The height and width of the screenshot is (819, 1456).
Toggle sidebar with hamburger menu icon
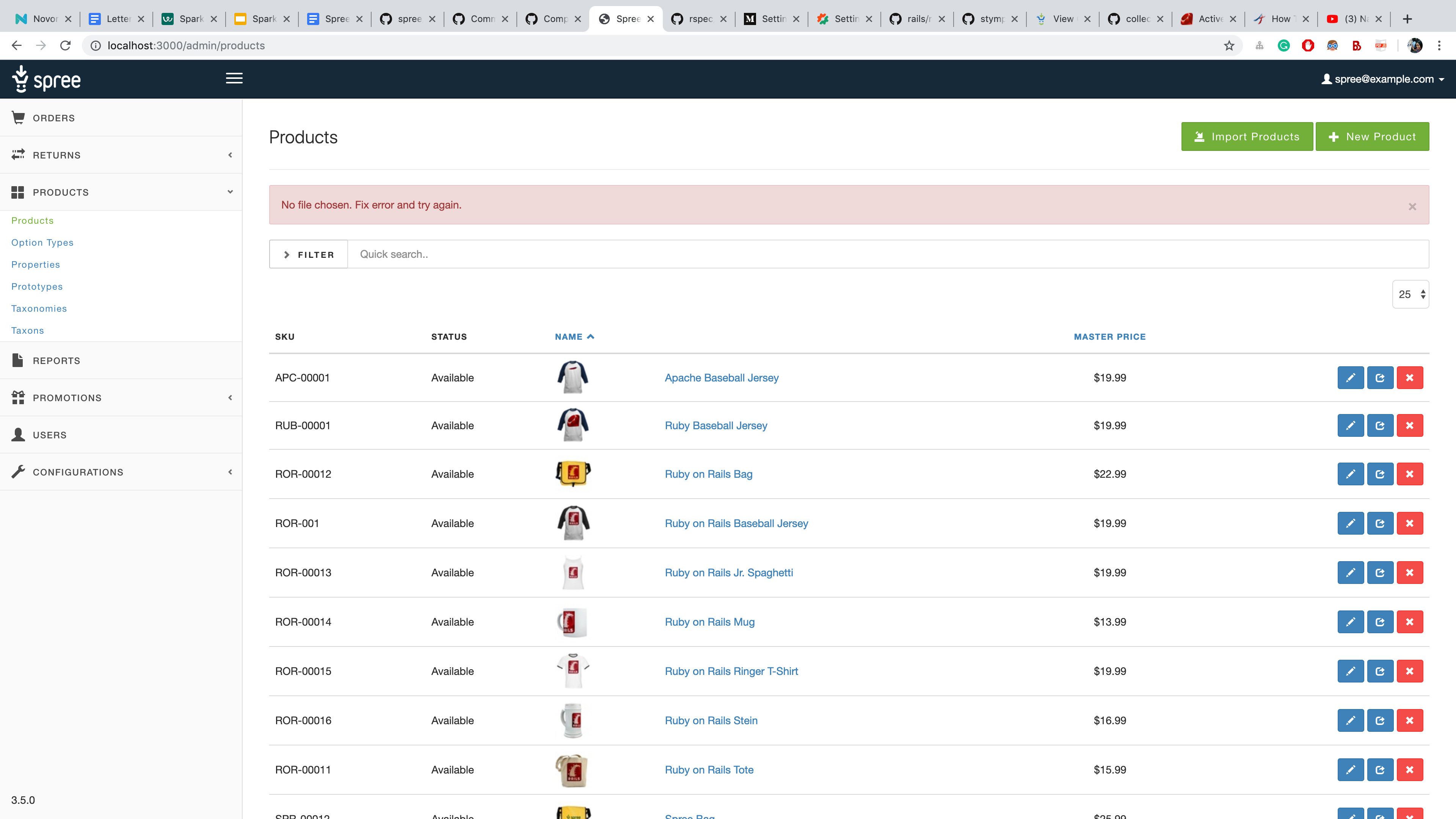tap(234, 78)
